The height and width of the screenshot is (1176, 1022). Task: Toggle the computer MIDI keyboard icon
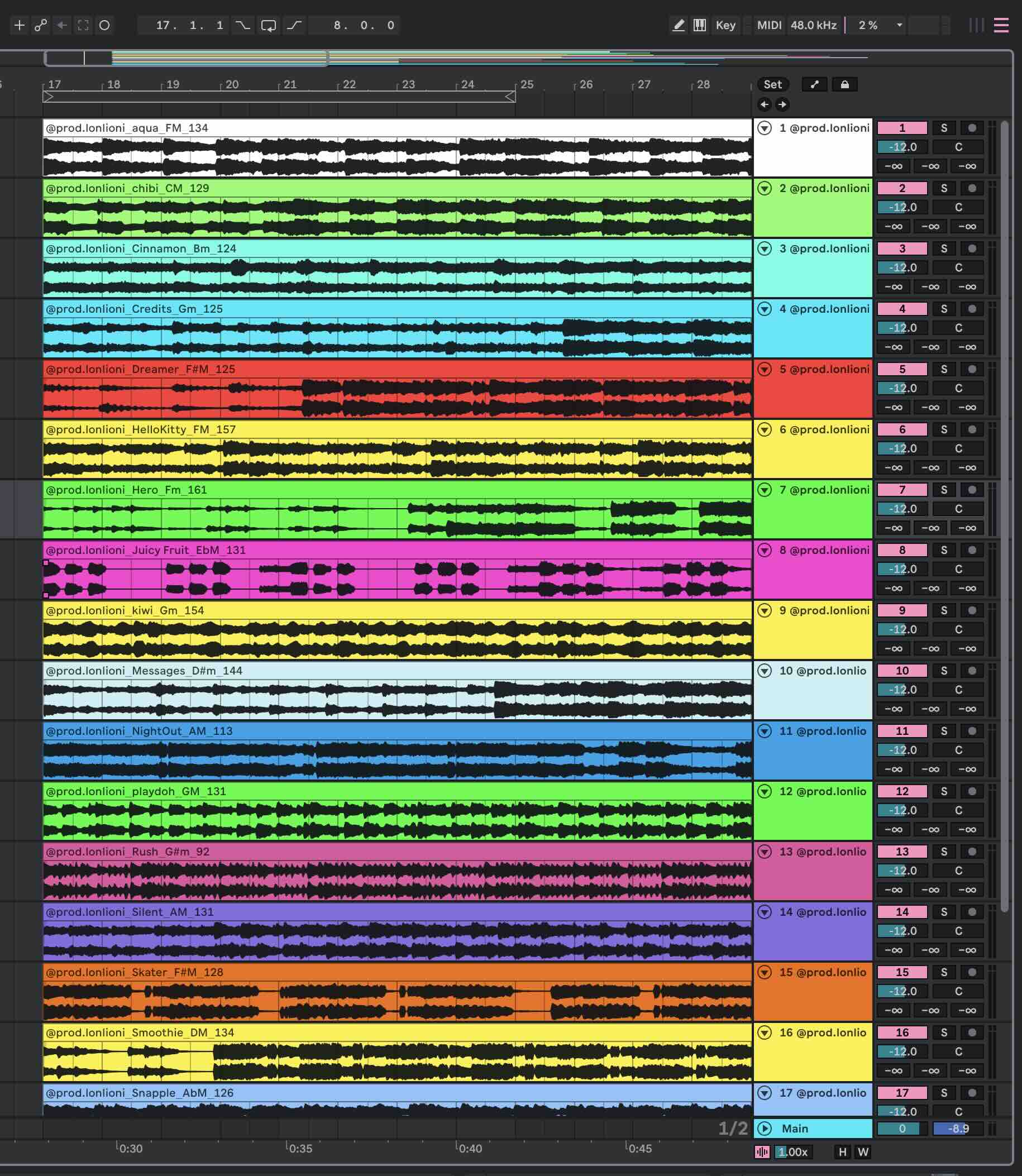tap(700, 25)
